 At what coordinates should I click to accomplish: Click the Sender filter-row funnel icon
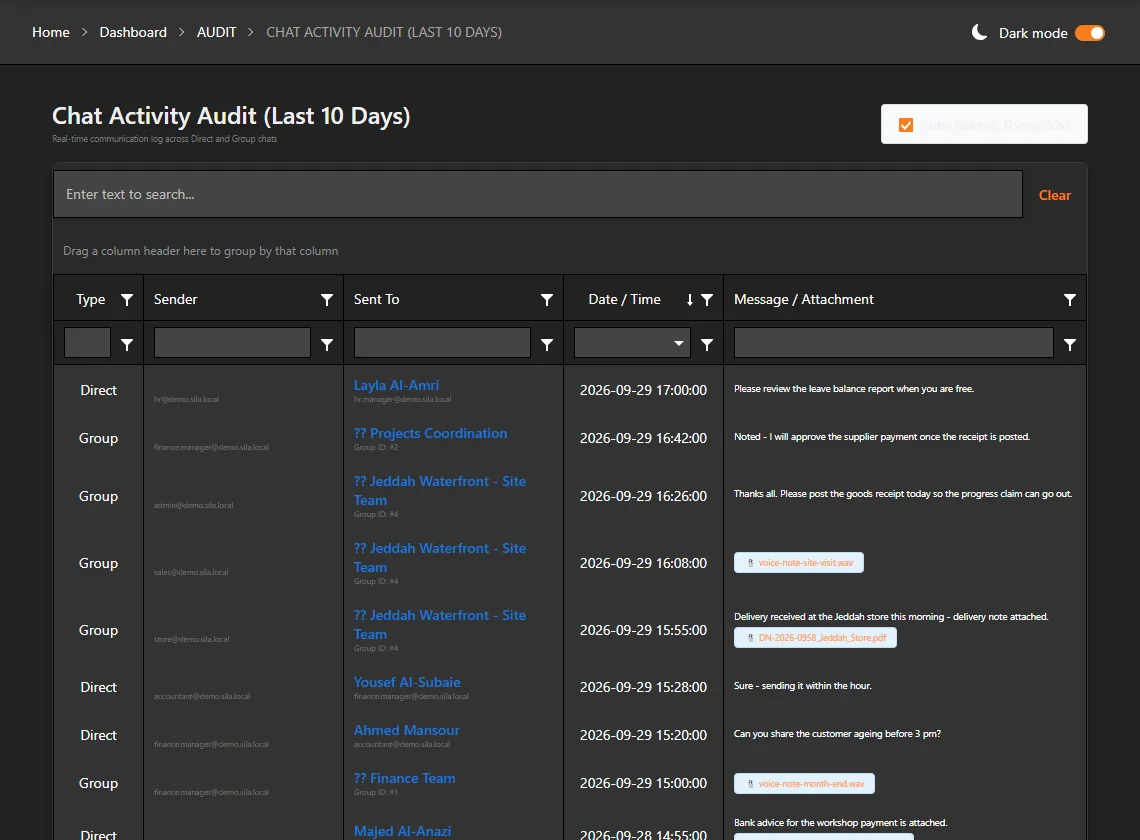[x=327, y=345]
